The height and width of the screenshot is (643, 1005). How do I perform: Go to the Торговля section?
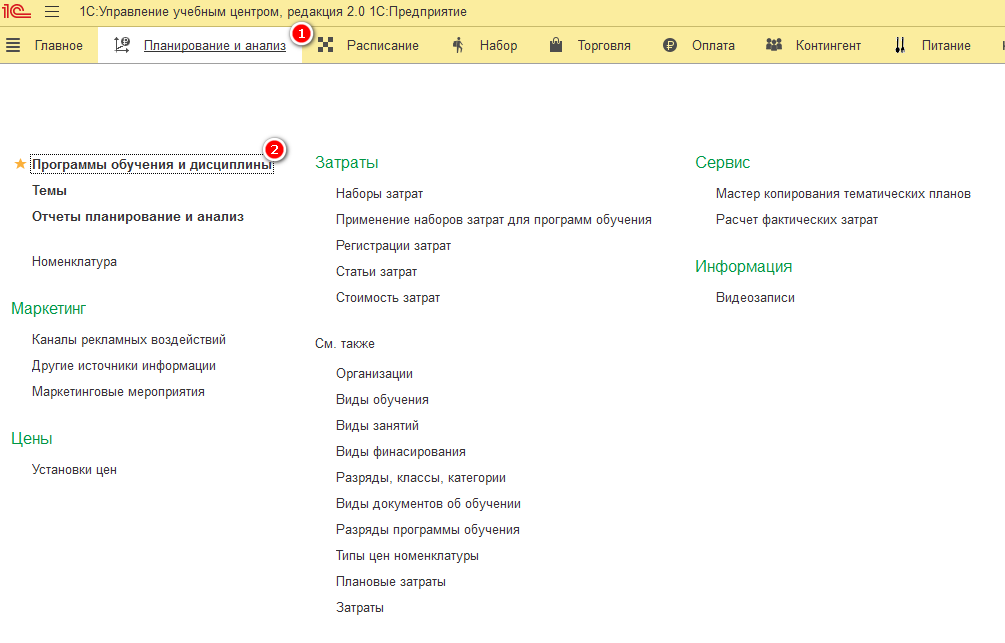[604, 46]
